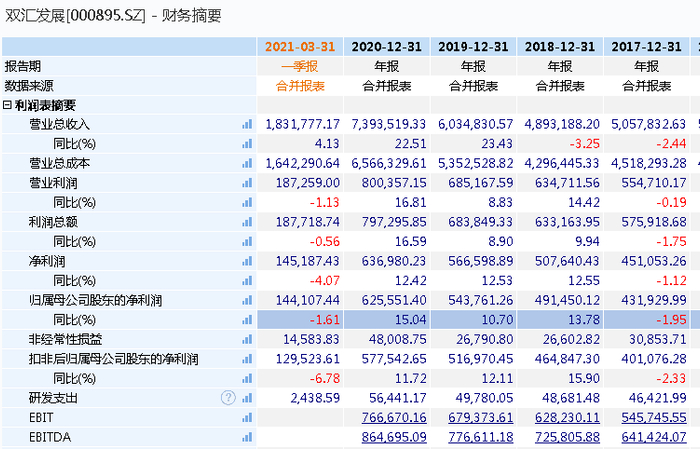Open EBITDA link value 776,611.18
The width and height of the screenshot is (700, 449).
coord(480,437)
